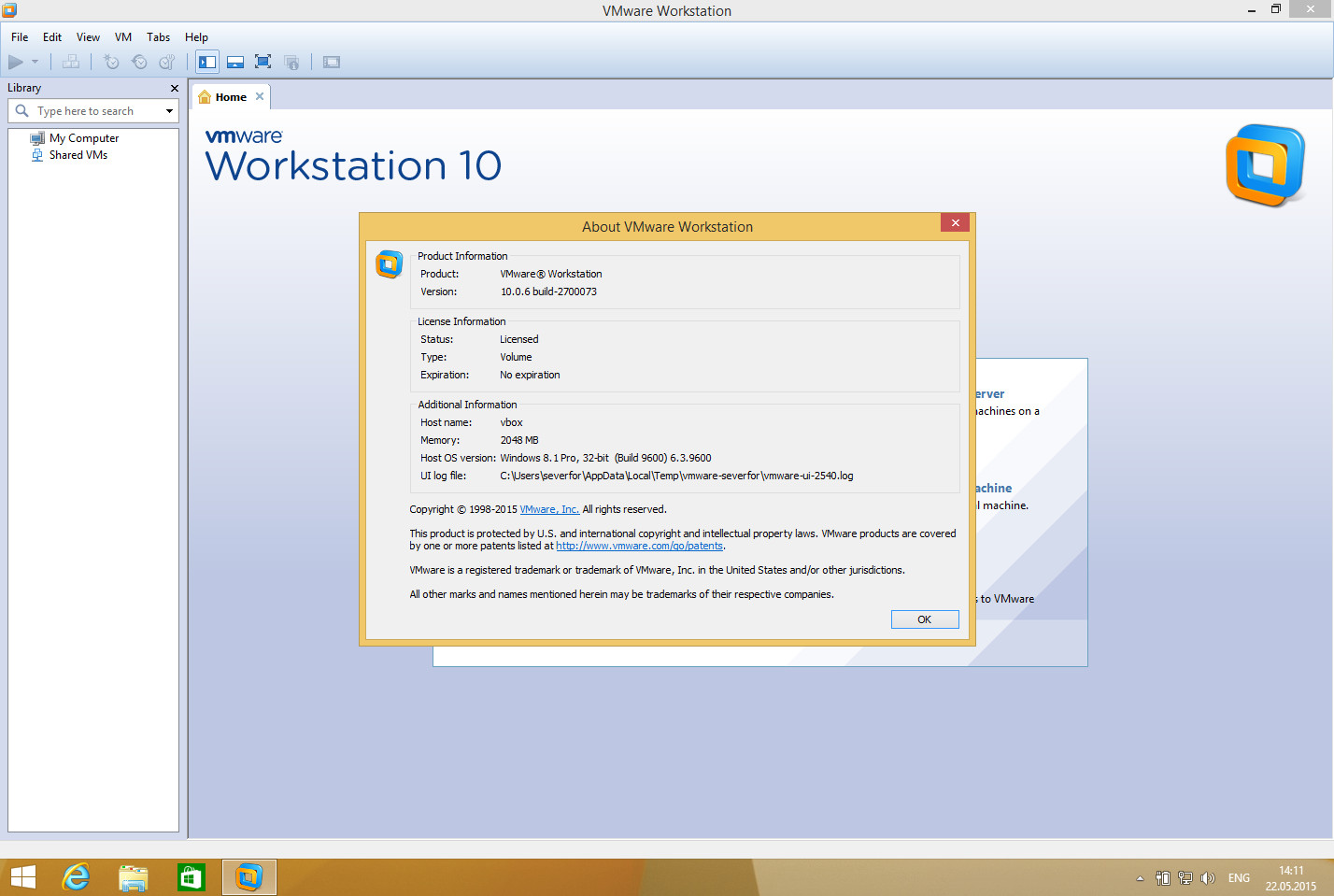Viewport: 1334px width, 896px height.
Task: Select My Computer in Library tree
Action: pyautogui.click(x=84, y=138)
